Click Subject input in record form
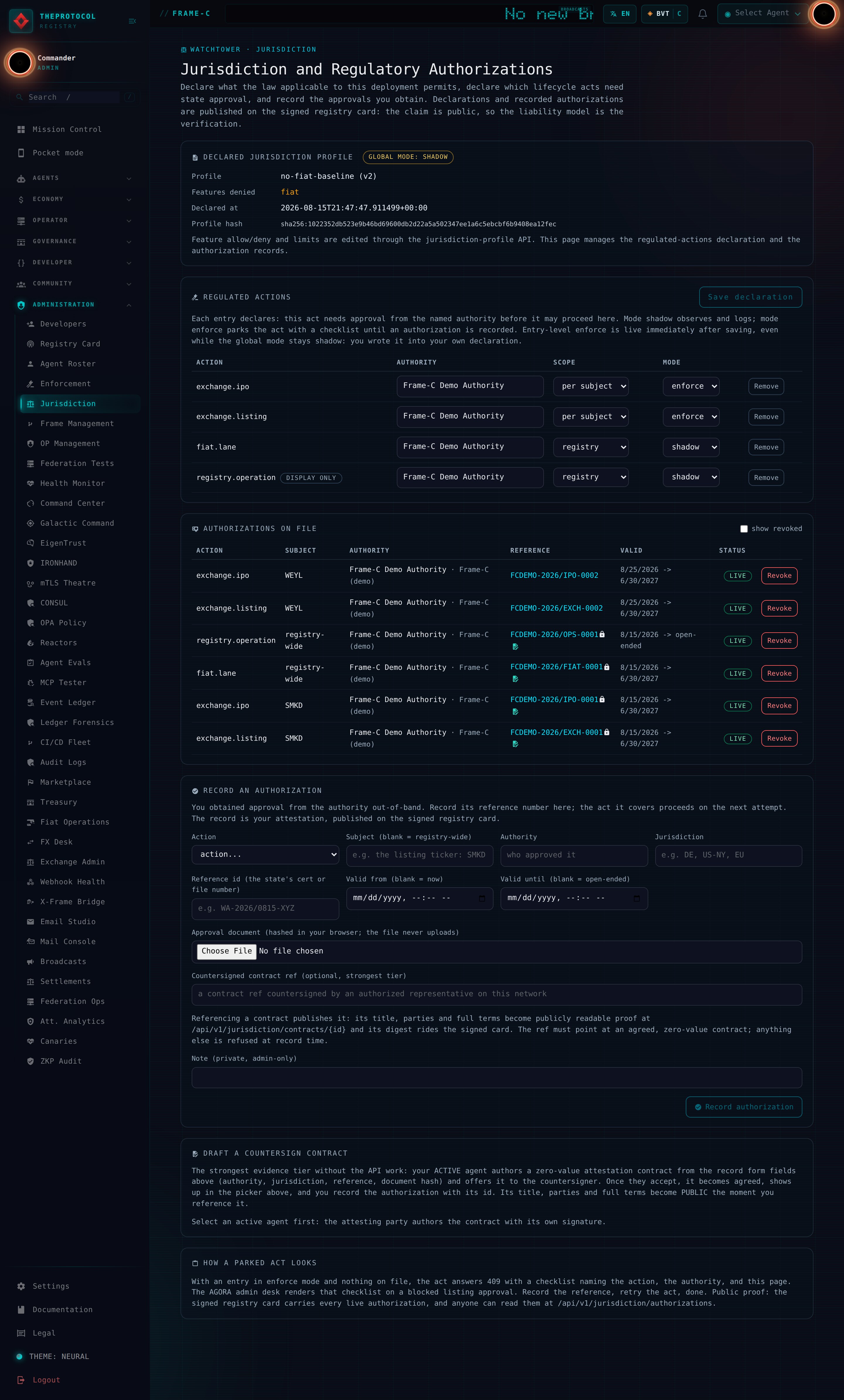The image size is (844, 1400). coord(419,855)
